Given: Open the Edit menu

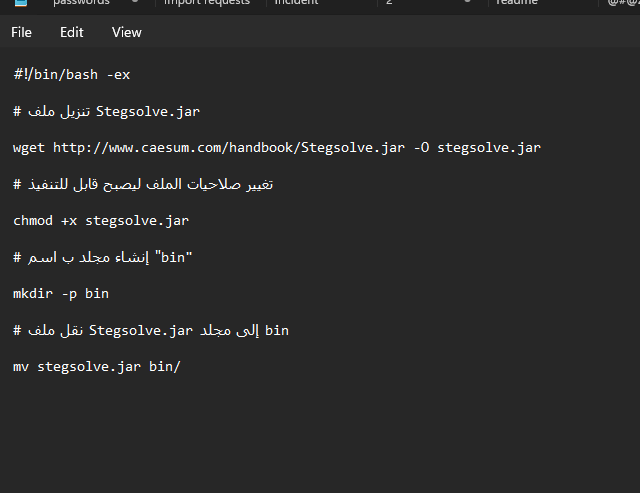Looking at the screenshot, I should [x=71, y=32].
